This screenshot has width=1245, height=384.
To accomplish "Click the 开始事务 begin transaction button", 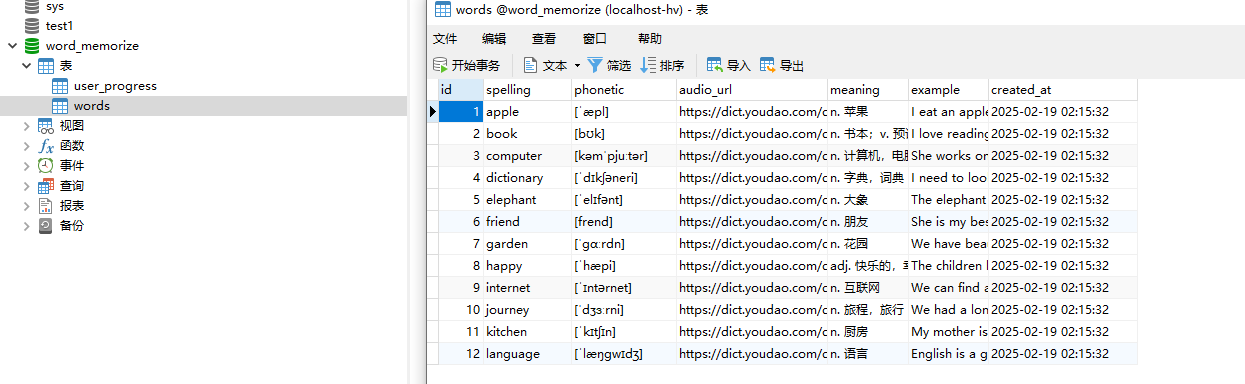I will point(466,65).
